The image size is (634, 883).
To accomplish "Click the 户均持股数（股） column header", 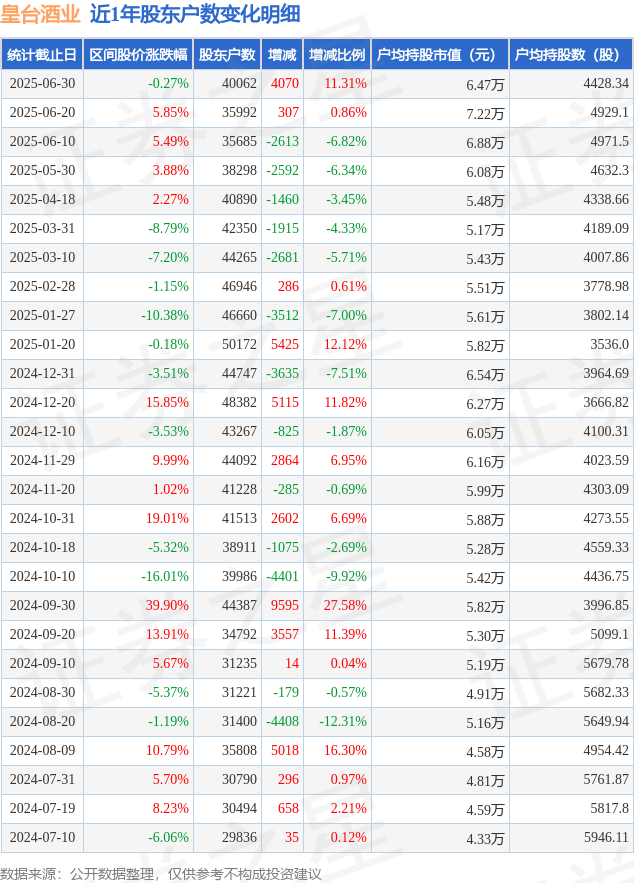I will [571, 55].
